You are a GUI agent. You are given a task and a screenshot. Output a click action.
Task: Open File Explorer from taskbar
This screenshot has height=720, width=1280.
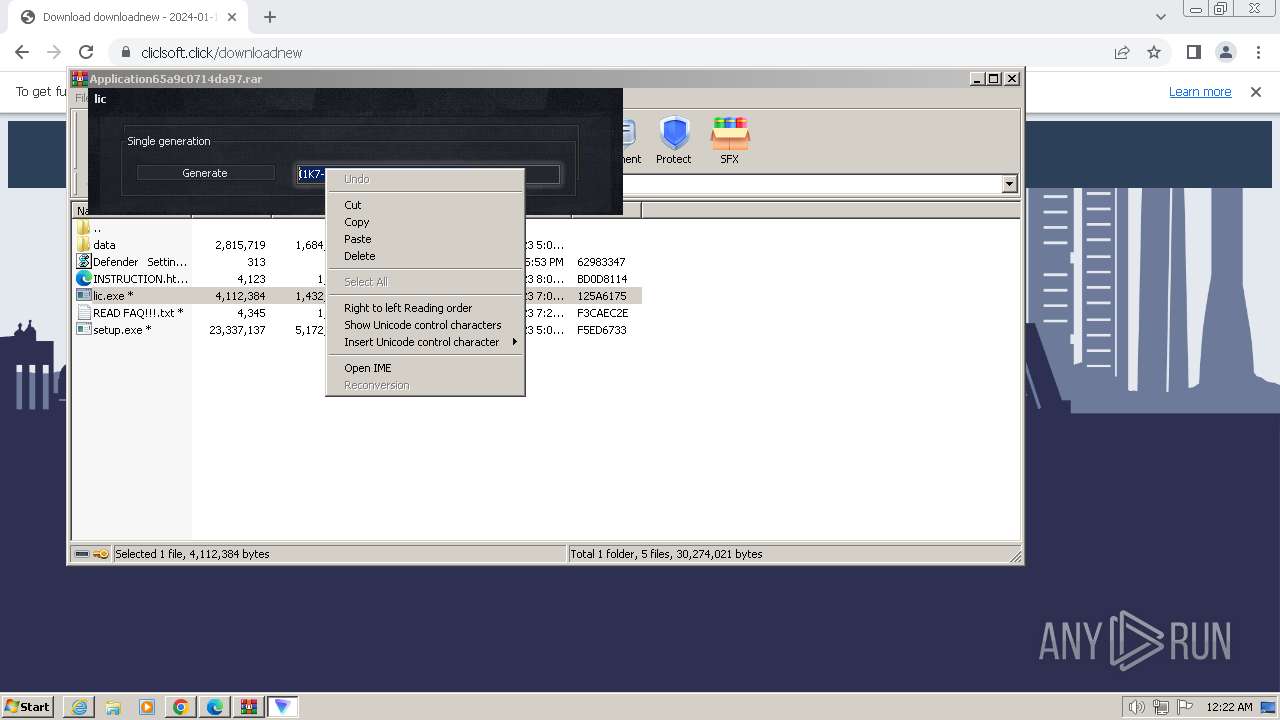(113, 706)
